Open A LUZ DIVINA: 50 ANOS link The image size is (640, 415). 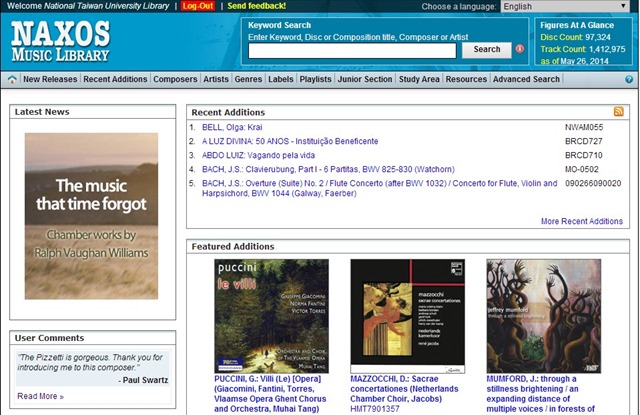pyautogui.click(x=290, y=141)
